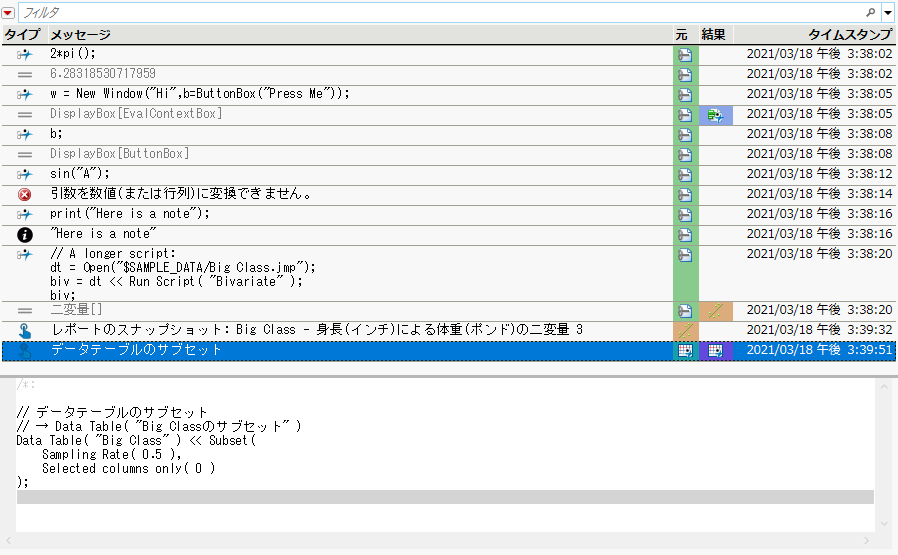Click script type icon for b; row
The height and width of the screenshot is (555, 898).
25,135
